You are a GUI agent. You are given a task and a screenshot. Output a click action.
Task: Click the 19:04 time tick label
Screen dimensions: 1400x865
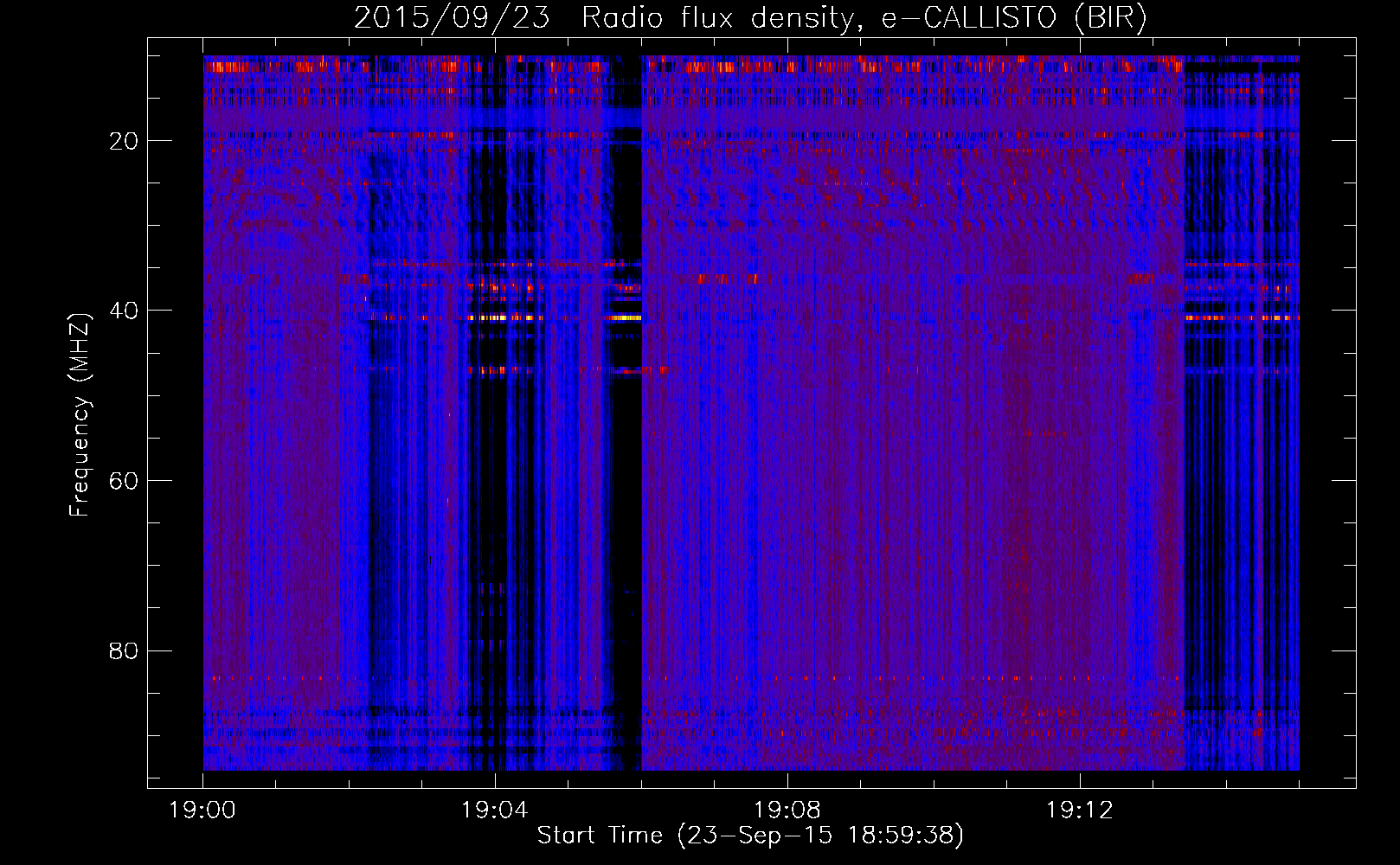[495, 811]
